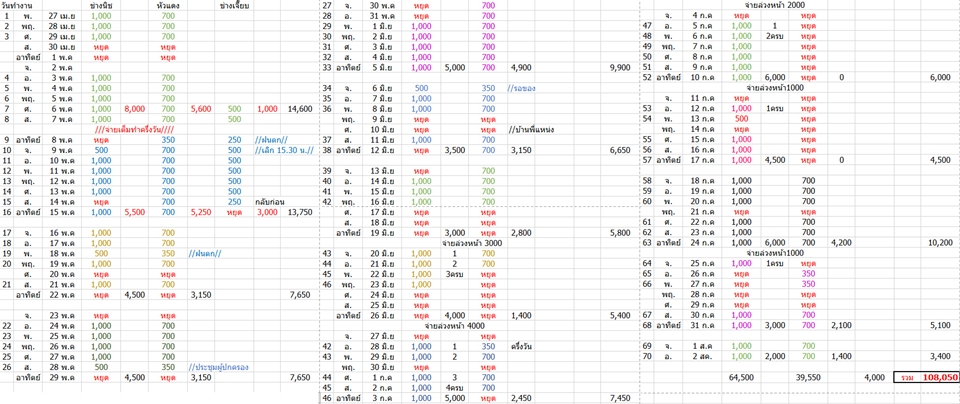Click the 3ครบ cell
Image resolution: width=960 pixels, height=404 pixels.
coord(454,275)
